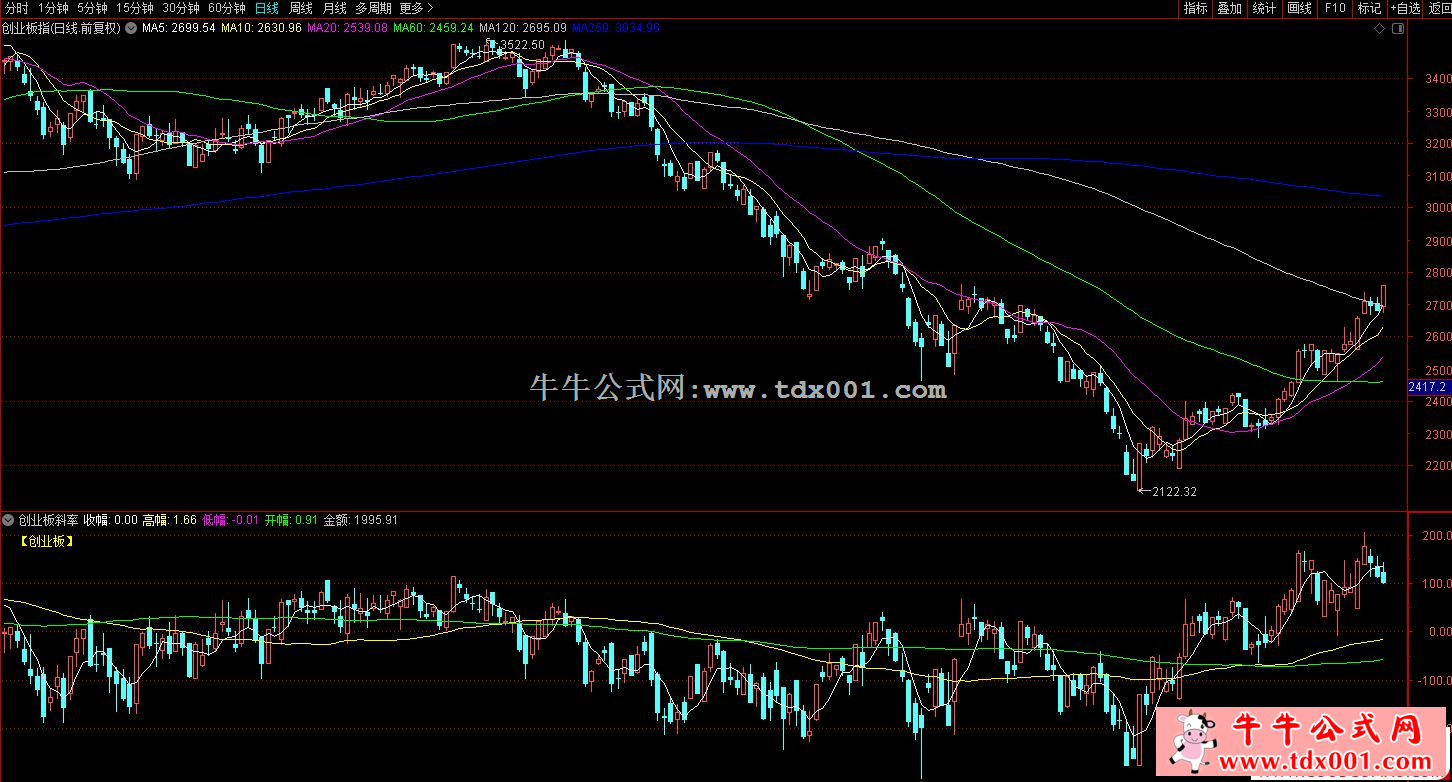1452x782 pixels.
Task: Select the 15分钟 period tab
Action: [x=135, y=8]
